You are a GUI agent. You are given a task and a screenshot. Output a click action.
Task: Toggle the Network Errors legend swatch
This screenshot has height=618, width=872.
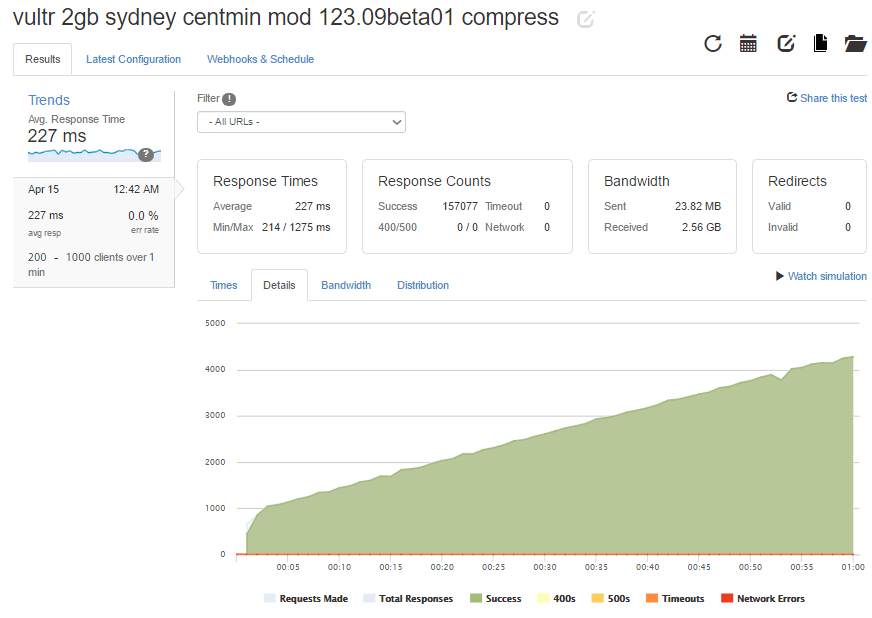tap(727, 599)
